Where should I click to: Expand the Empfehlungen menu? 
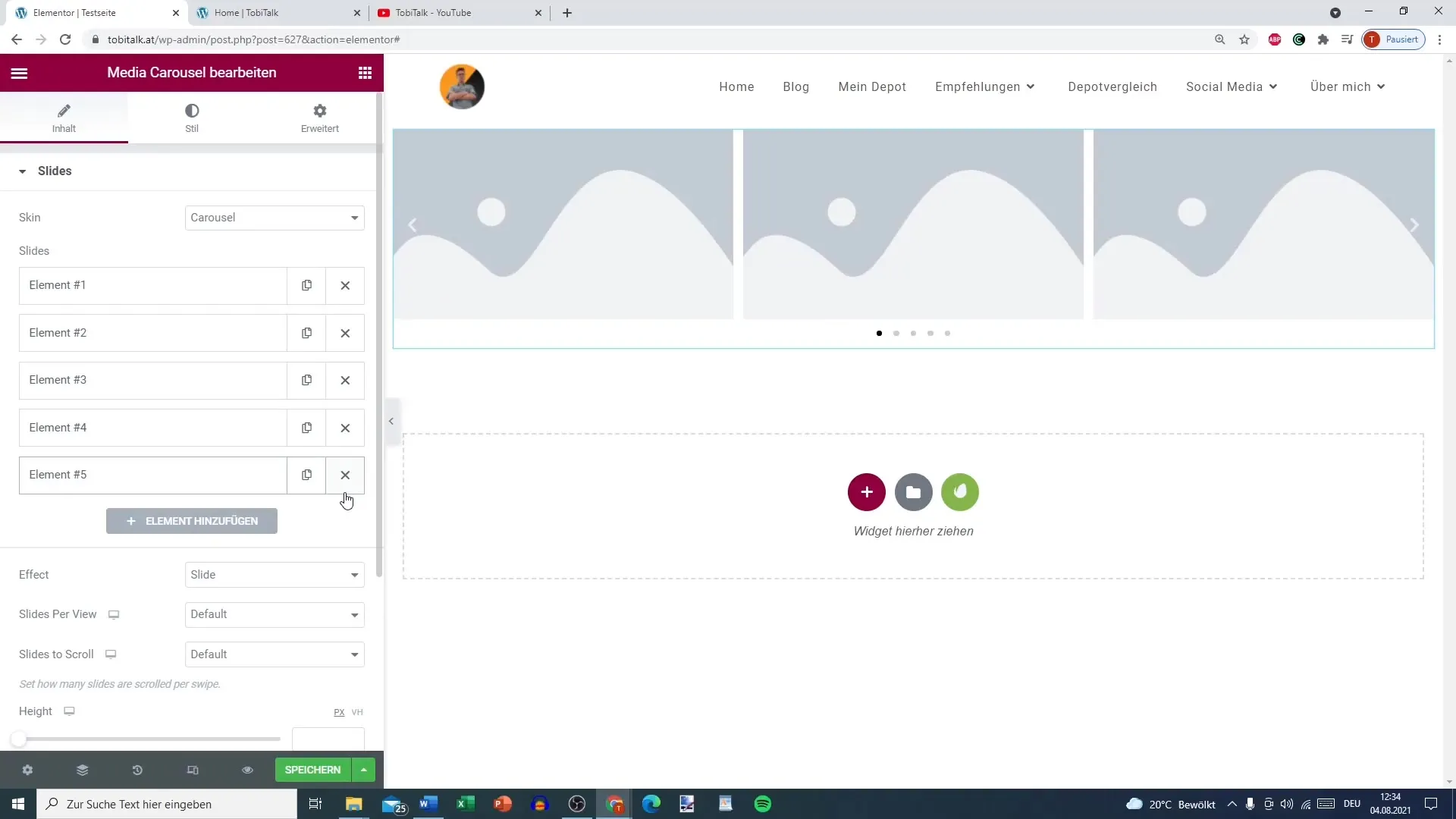pos(985,86)
